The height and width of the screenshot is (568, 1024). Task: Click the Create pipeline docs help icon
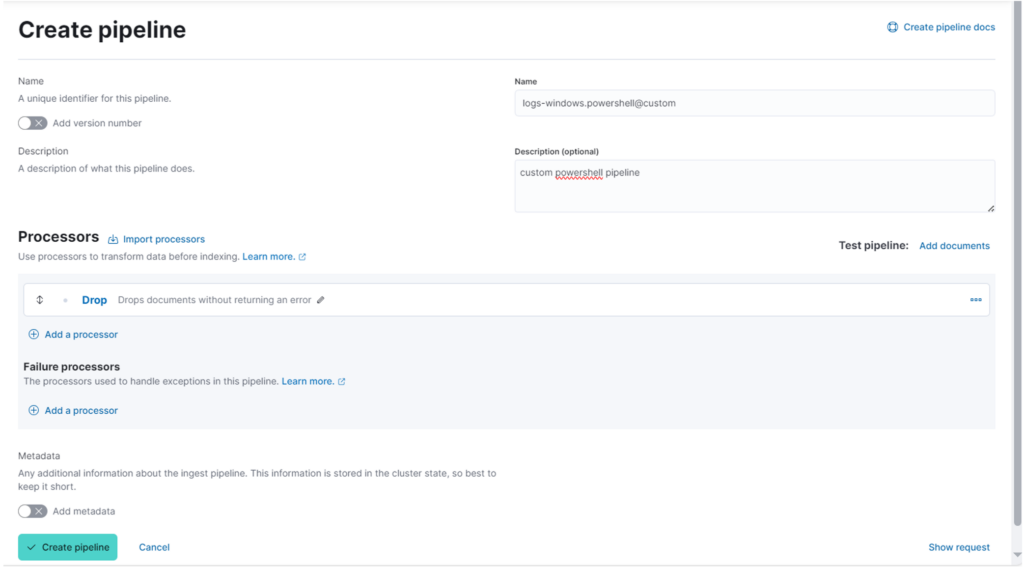click(892, 27)
